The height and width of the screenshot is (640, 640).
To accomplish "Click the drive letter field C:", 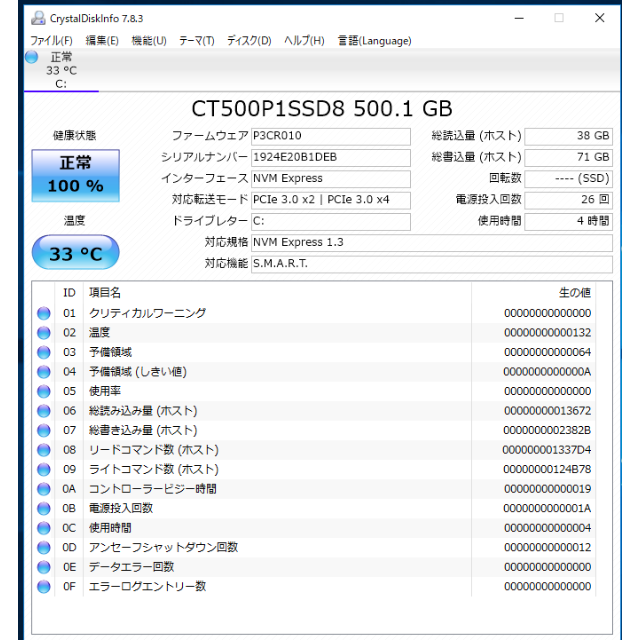I will 331,222.
